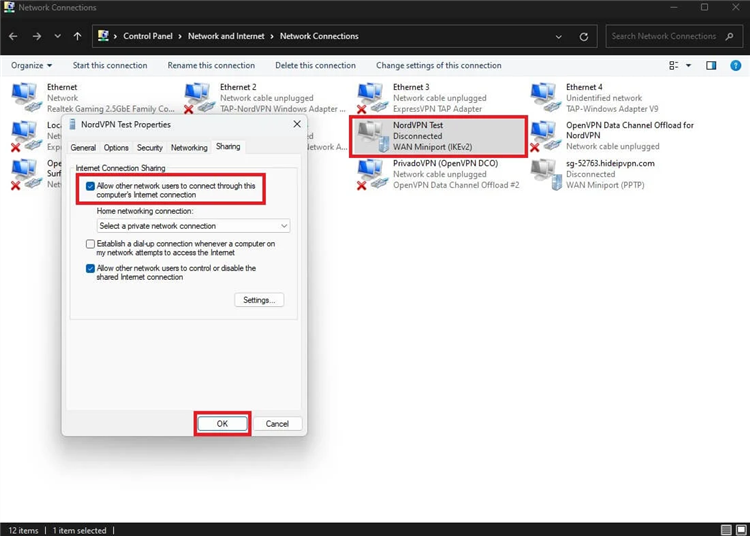Select the Ethernet 3 adapter icon
This screenshot has height=536, width=750.
(371, 98)
